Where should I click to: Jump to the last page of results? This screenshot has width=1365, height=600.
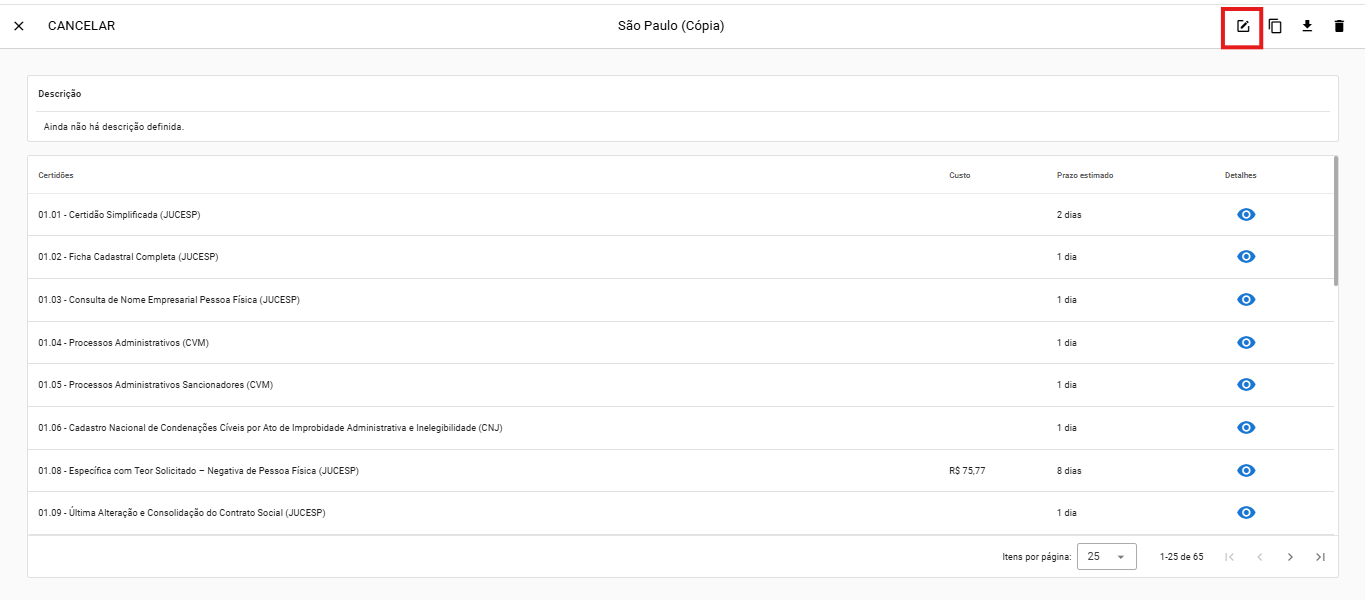(x=1320, y=557)
